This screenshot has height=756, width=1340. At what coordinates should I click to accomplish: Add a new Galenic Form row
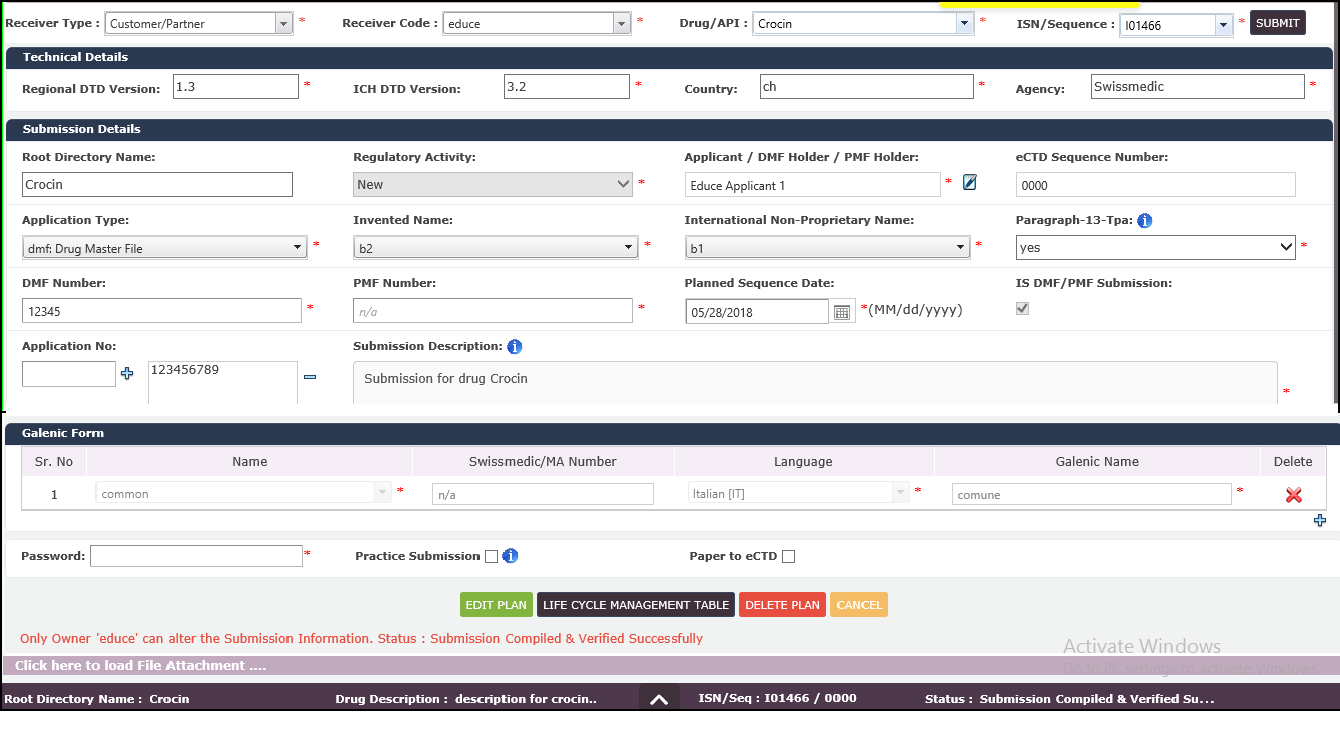click(x=1320, y=520)
